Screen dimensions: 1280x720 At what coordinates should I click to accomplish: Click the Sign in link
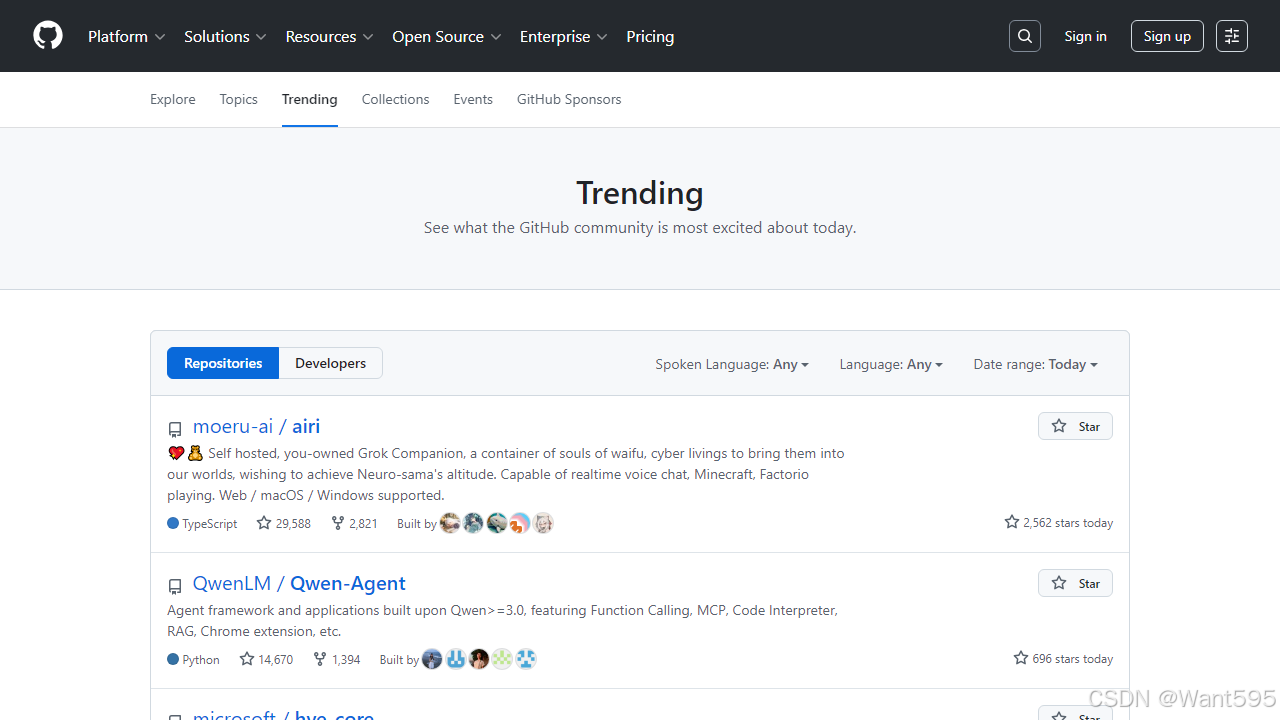[x=1086, y=36]
